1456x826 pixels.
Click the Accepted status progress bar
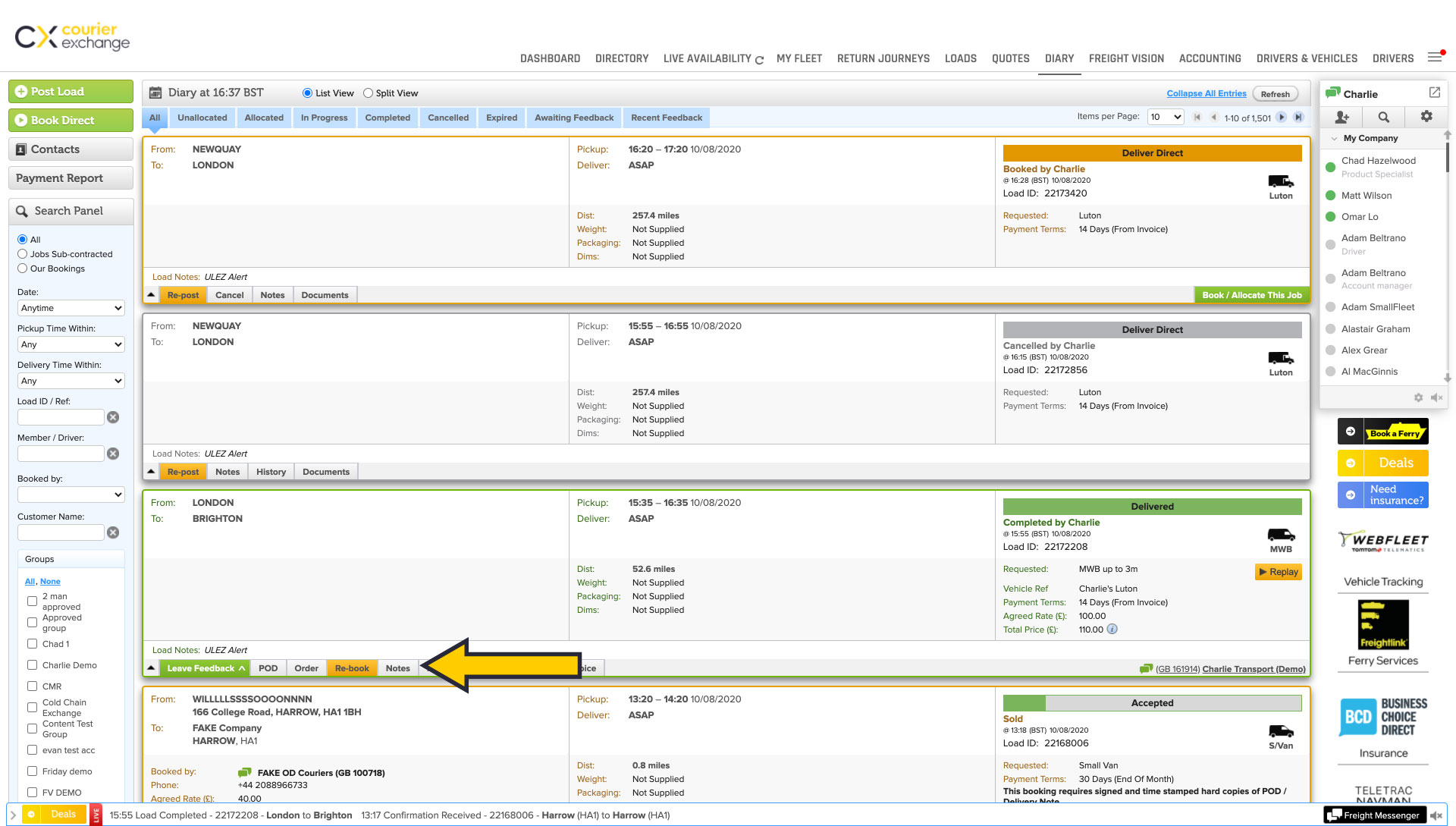(x=1151, y=703)
